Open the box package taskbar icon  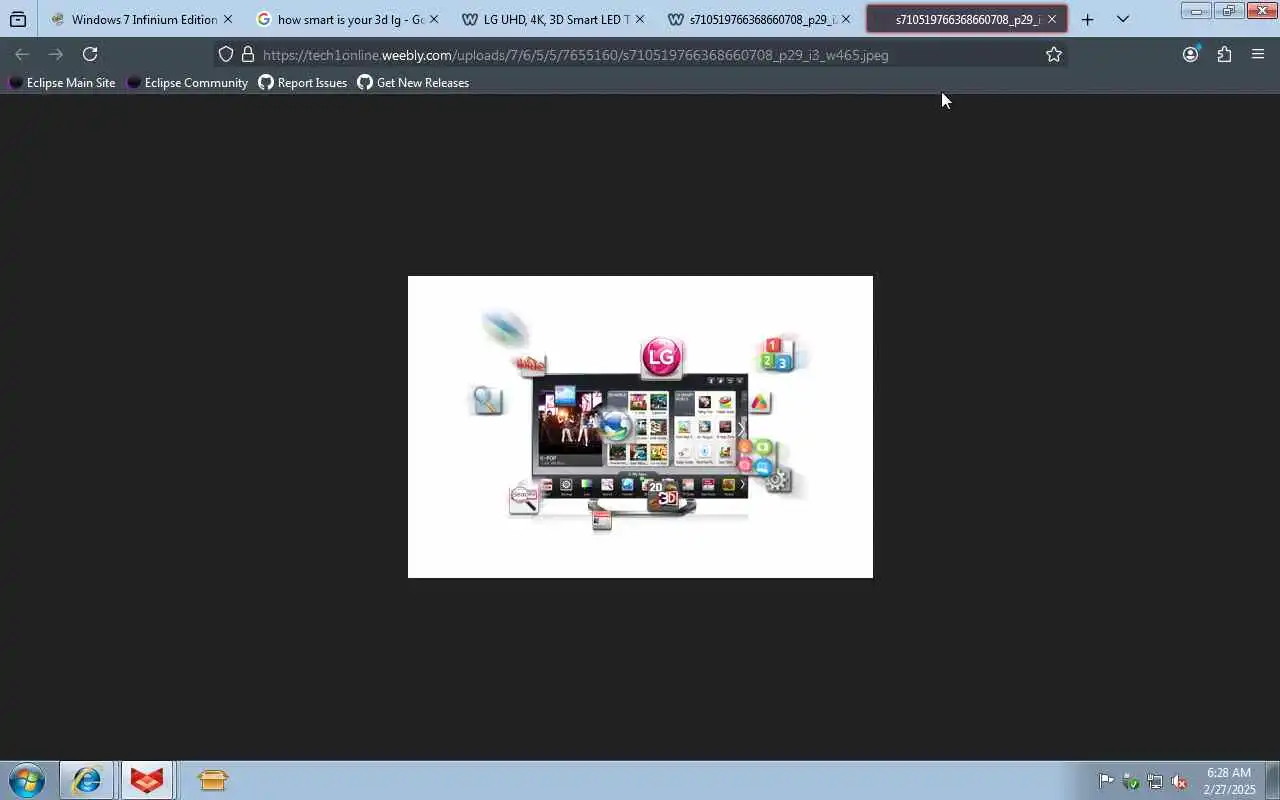pos(212,780)
